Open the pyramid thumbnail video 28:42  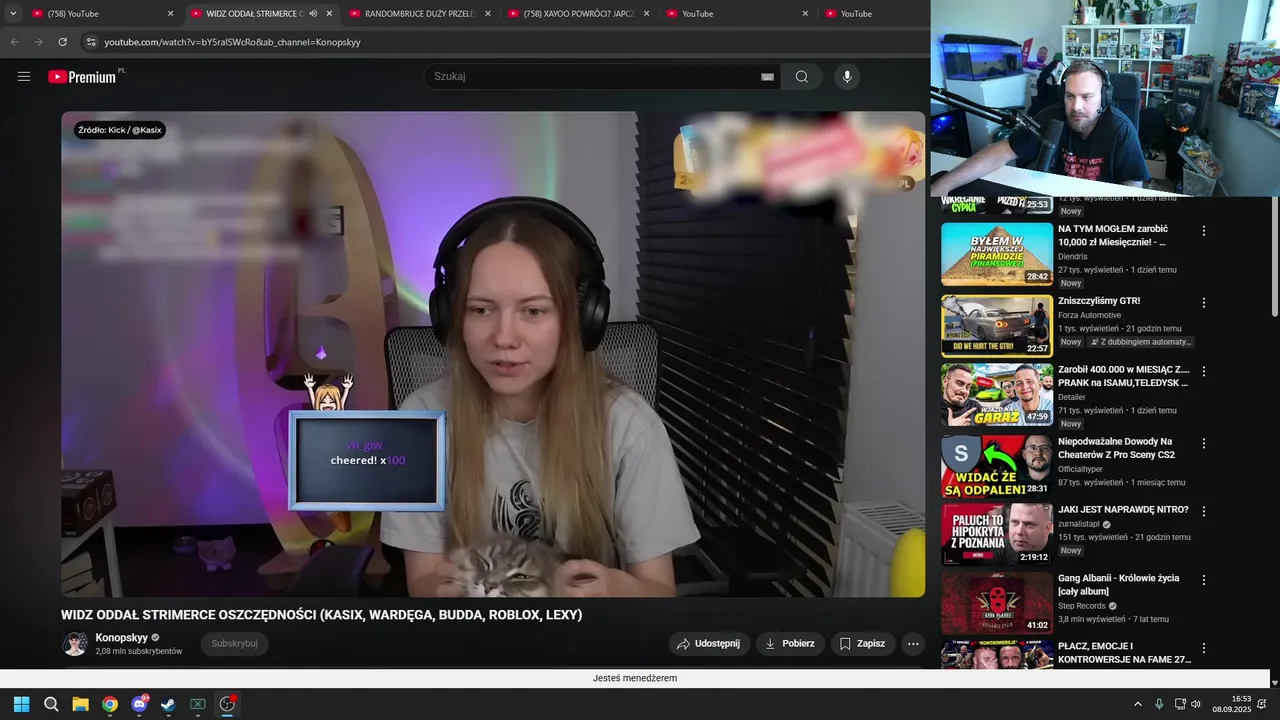(997, 254)
